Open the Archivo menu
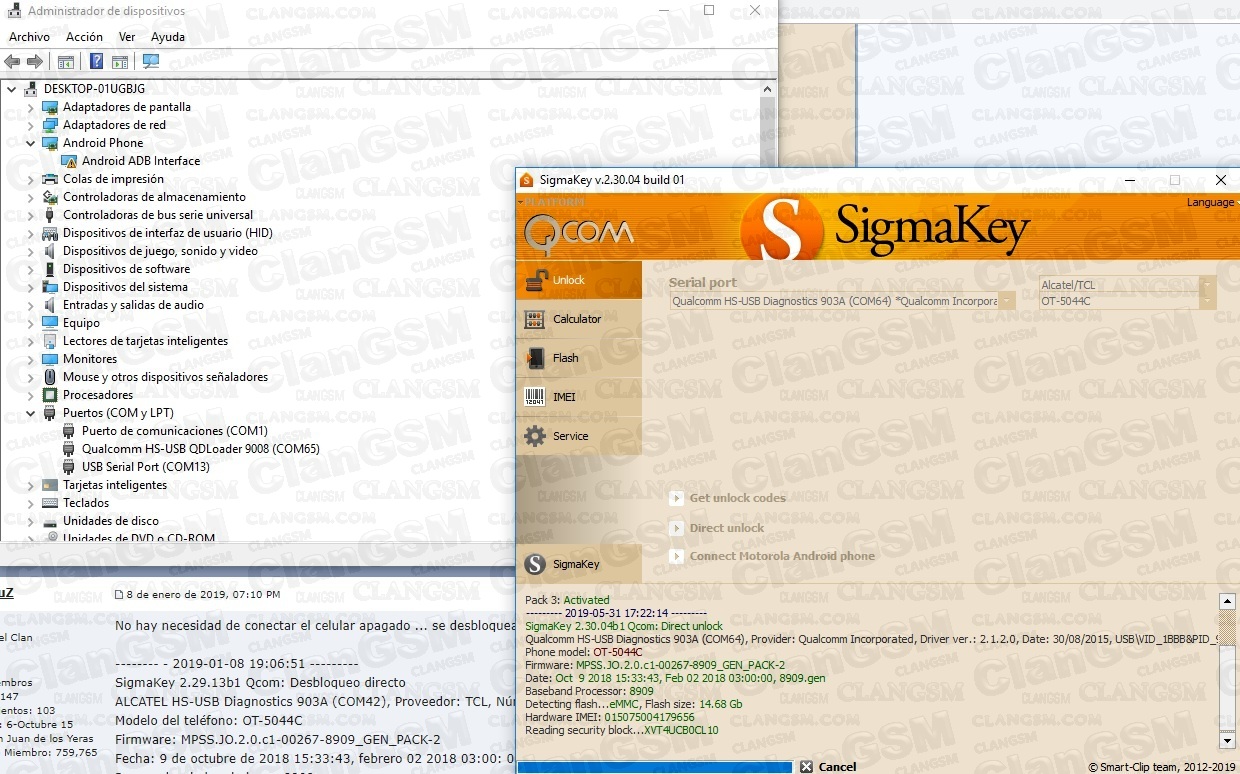Viewport: 1240px width, 774px height. point(29,37)
